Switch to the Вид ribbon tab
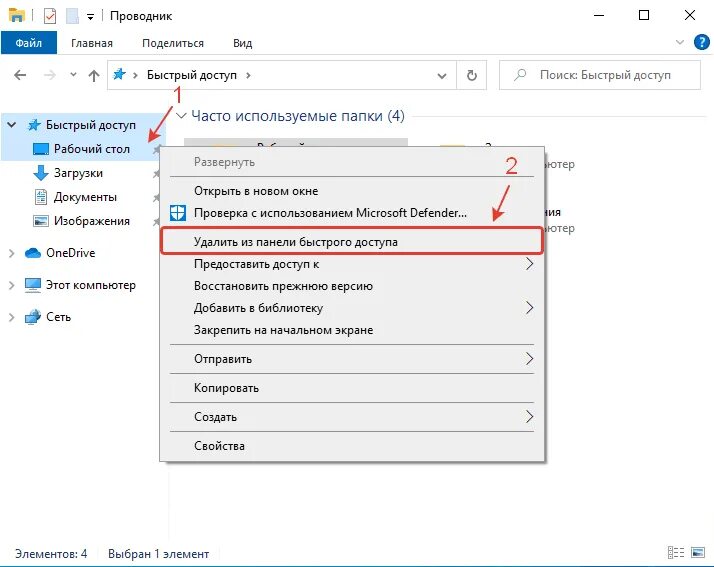Viewport: 714px width, 567px height. (x=243, y=43)
